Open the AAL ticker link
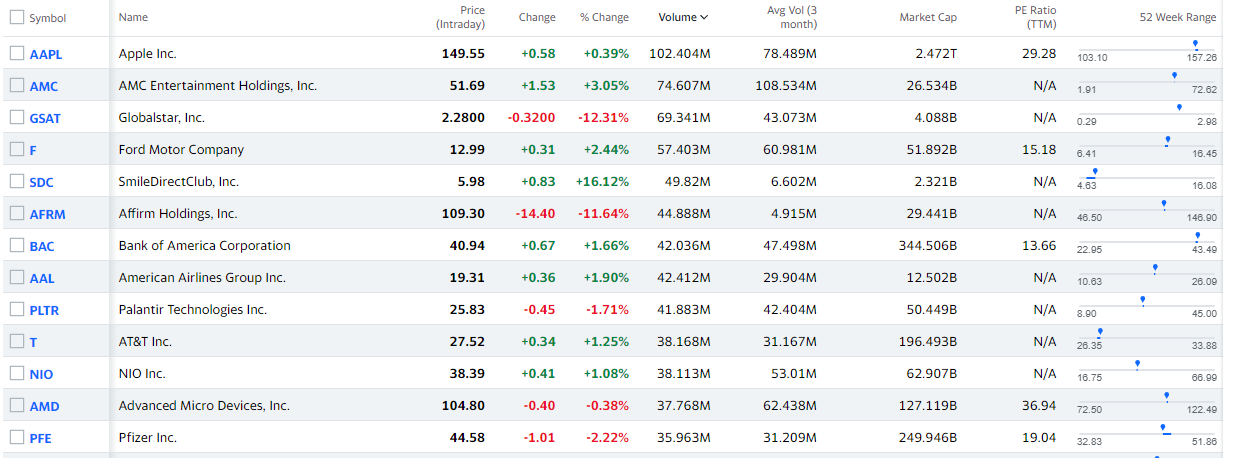 pyautogui.click(x=42, y=278)
